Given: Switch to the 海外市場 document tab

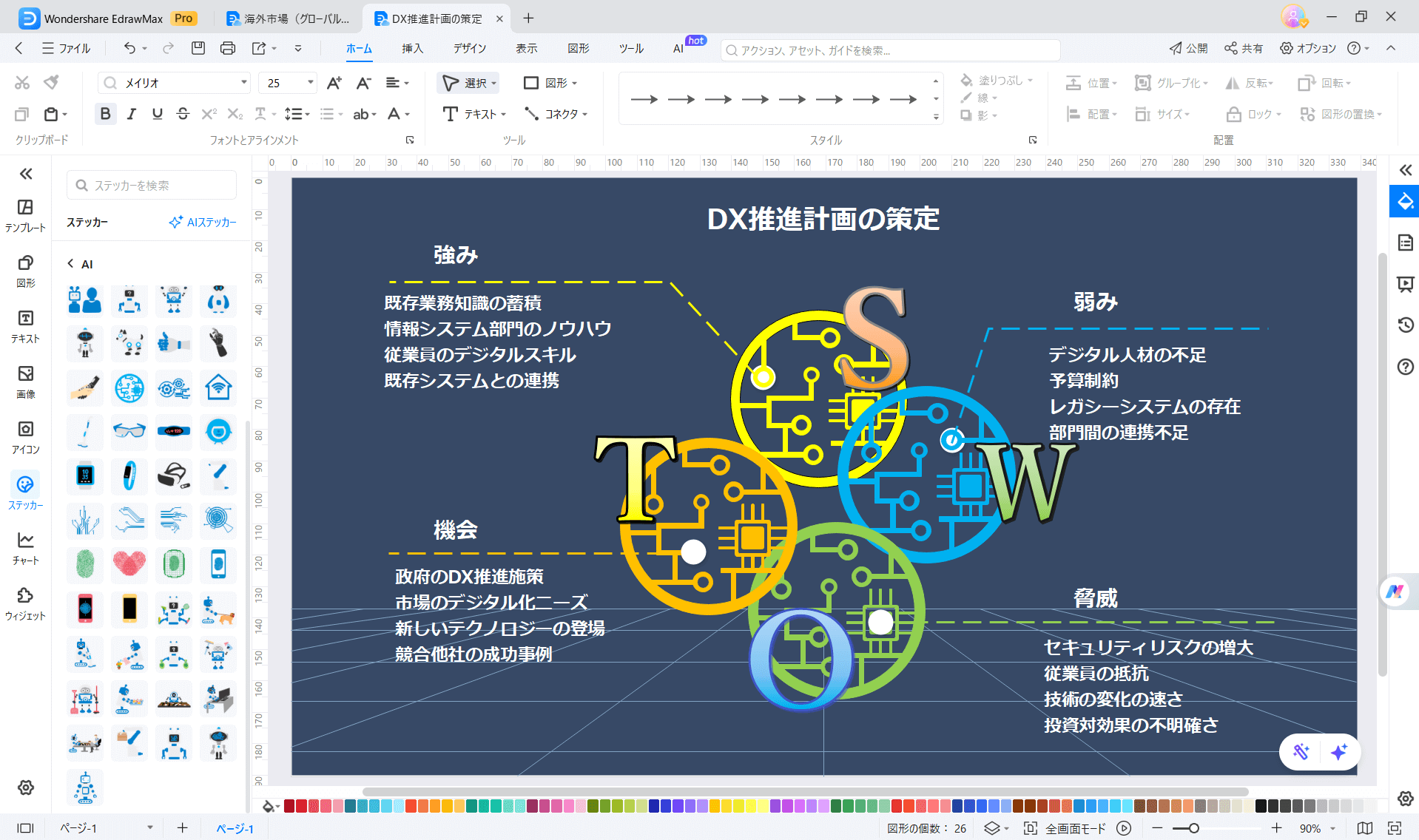Looking at the screenshot, I should 289,18.
